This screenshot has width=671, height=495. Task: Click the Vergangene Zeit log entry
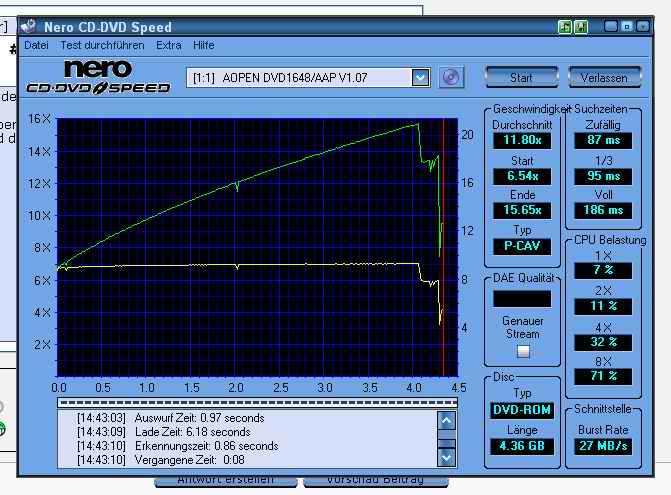click(160, 460)
